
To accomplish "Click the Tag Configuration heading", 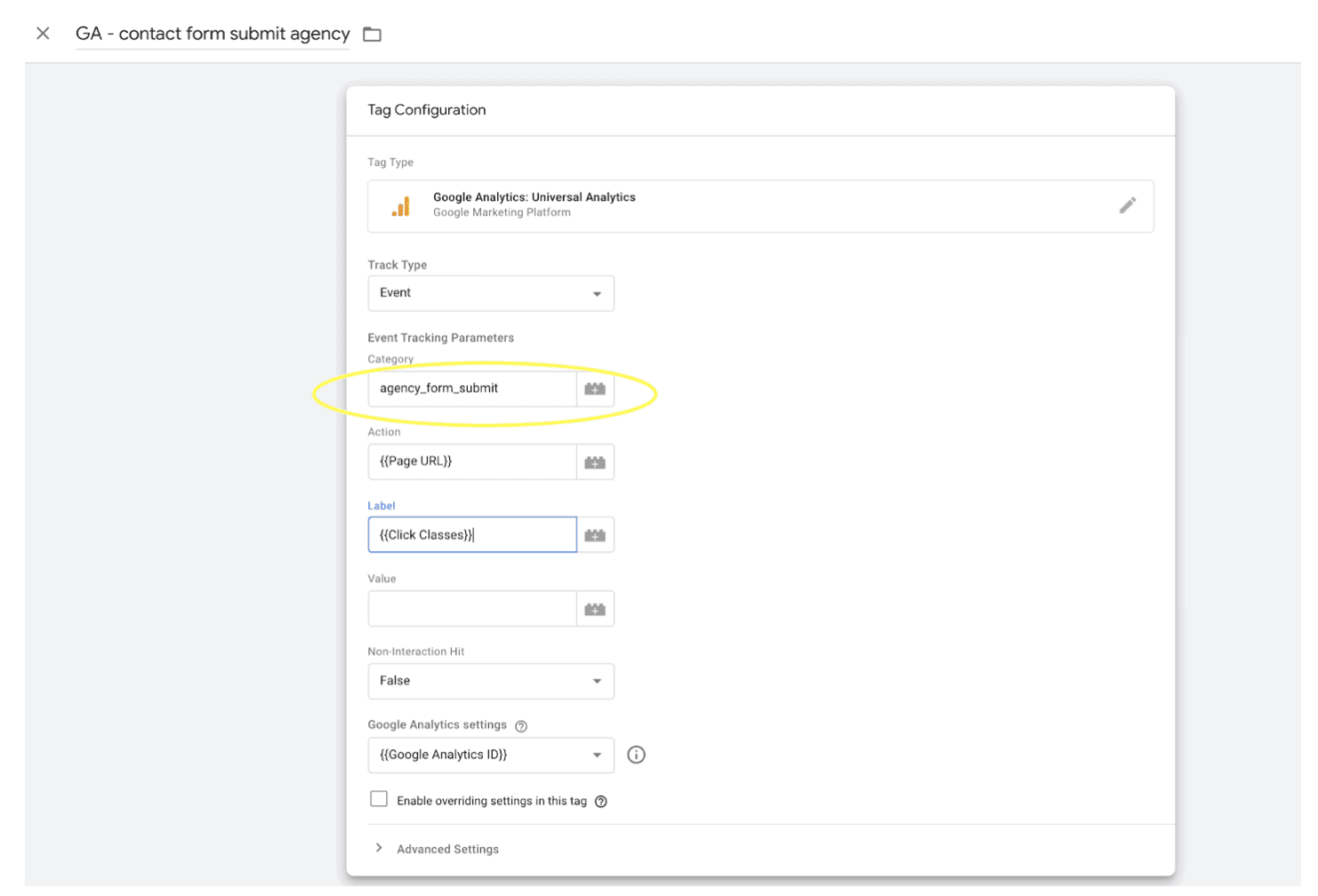I will (427, 110).
